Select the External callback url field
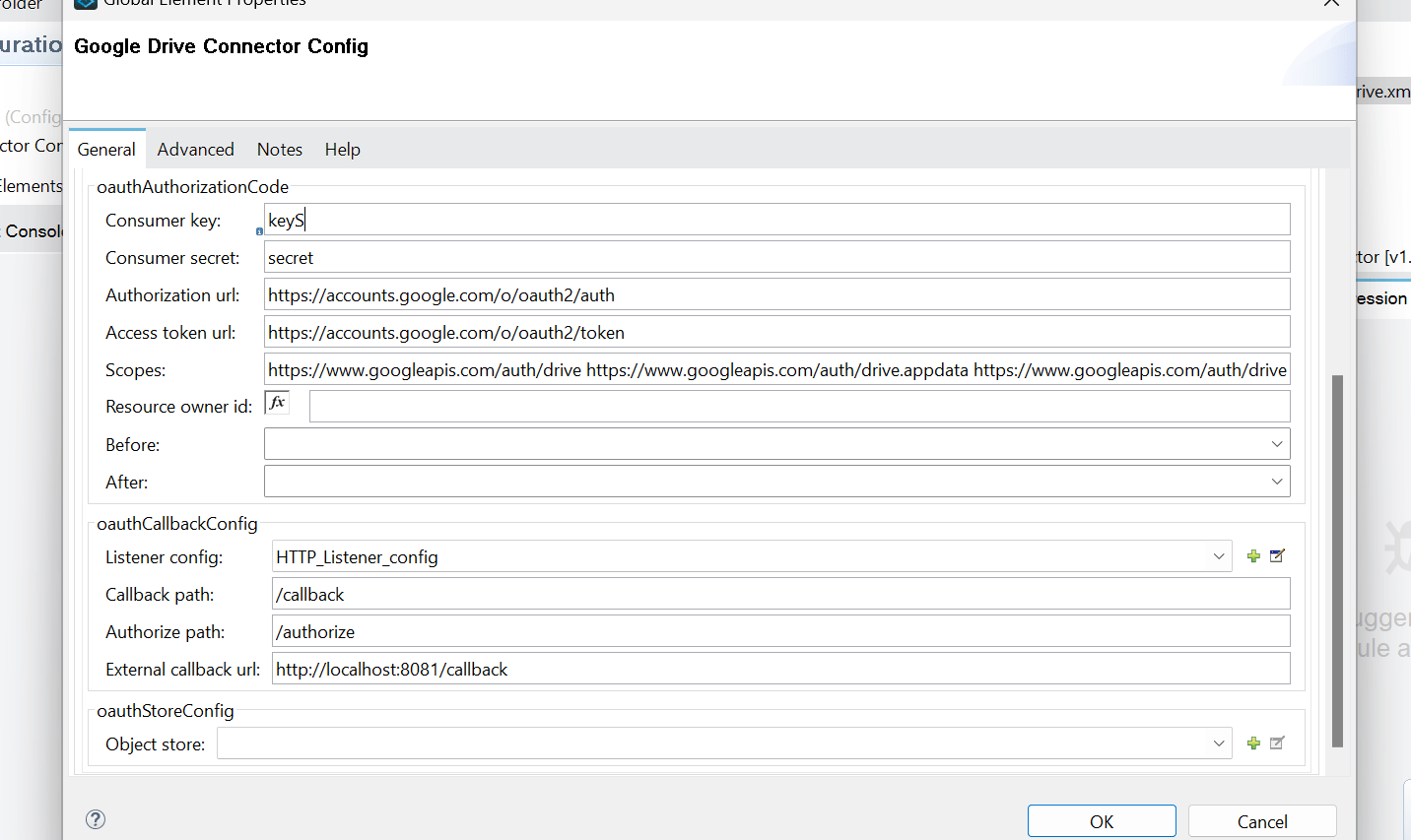Image resolution: width=1411 pixels, height=840 pixels. click(x=780, y=670)
